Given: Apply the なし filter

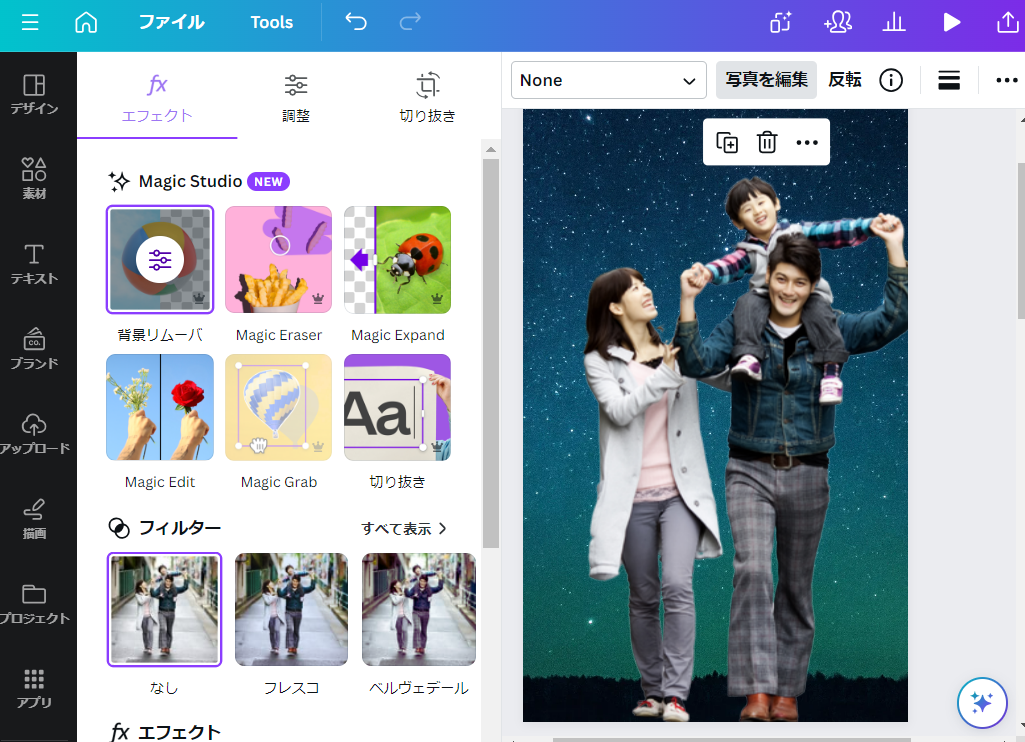Looking at the screenshot, I should [x=164, y=609].
